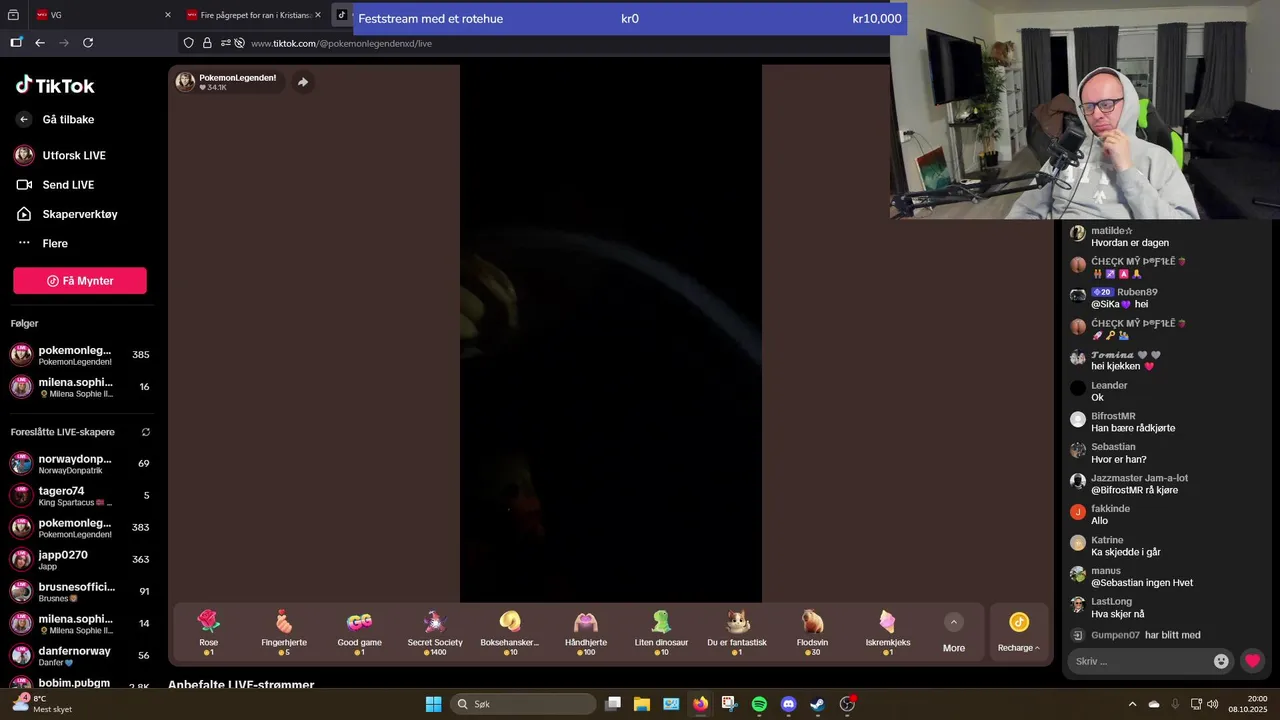Click PokemonLegenden! streamer avatar
This screenshot has height=720, width=1280.
point(185,82)
